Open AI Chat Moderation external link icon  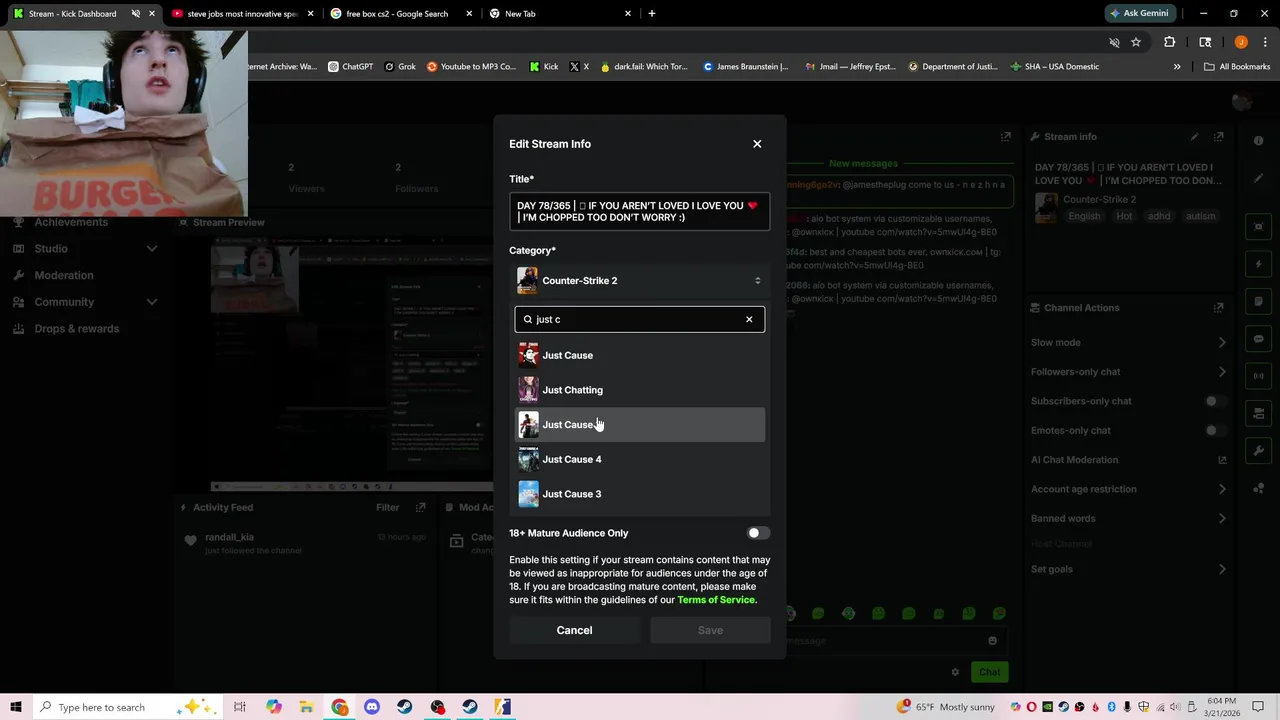pos(1222,460)
